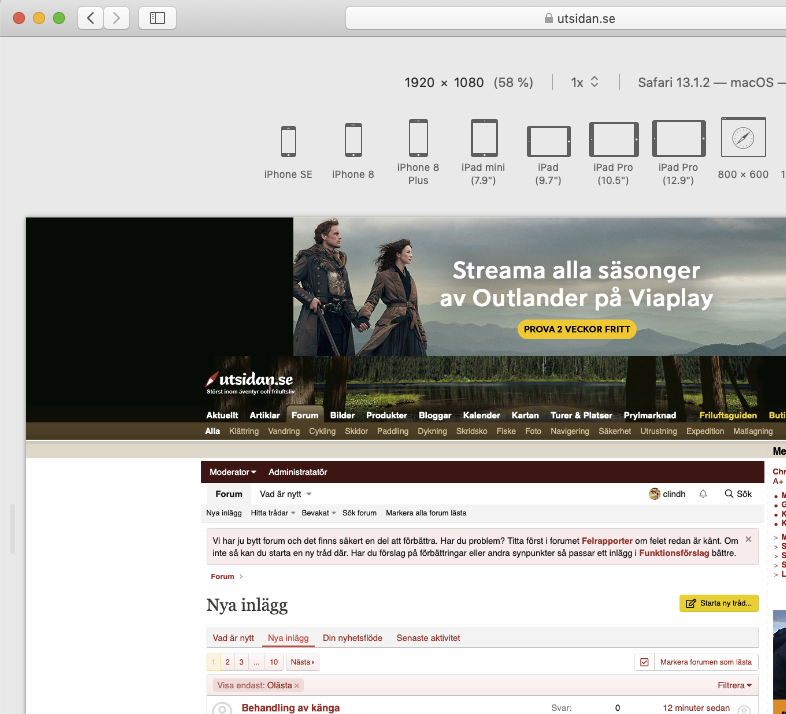This screenshot has width=786, height=714.
Task: Expand the Moderator dropdown menu
Action: coord(232,472)
